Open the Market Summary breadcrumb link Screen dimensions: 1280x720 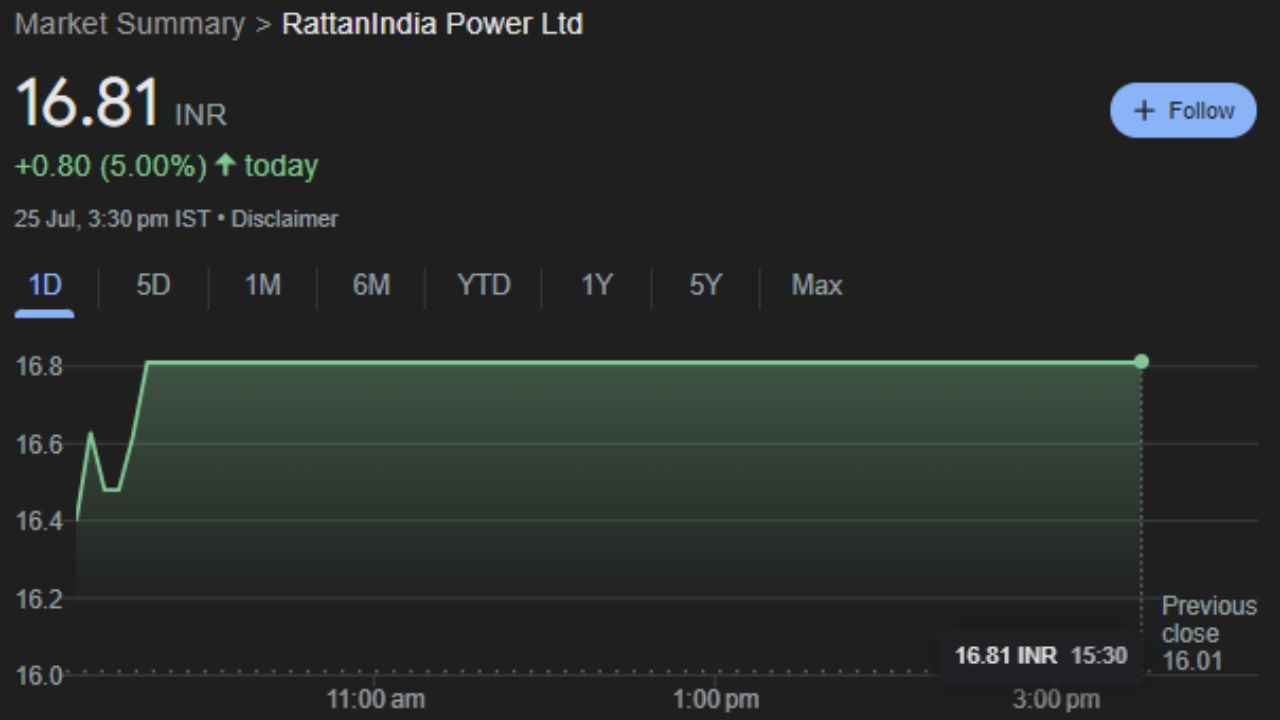(129, 24)
